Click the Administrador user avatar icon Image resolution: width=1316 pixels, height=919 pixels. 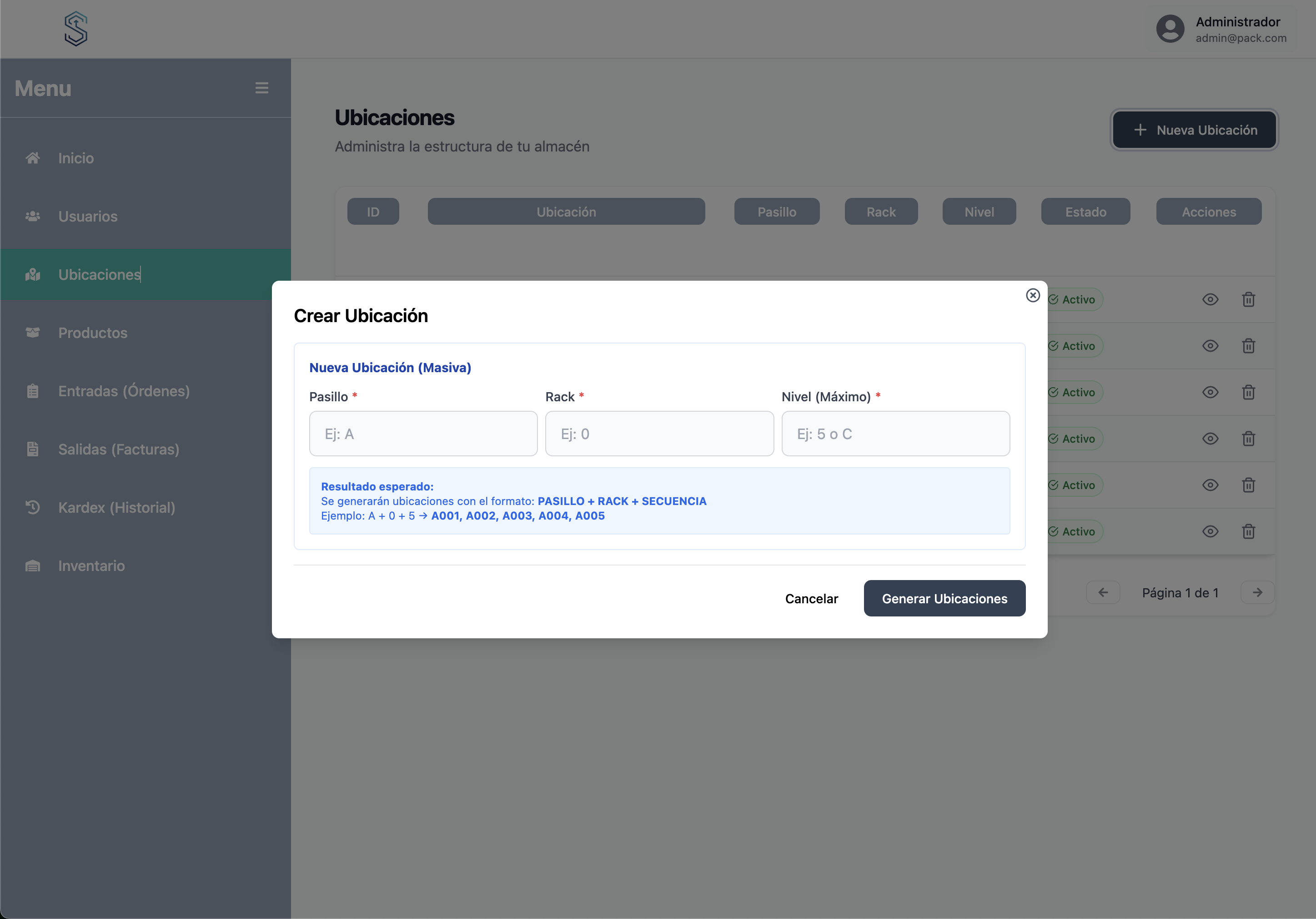click(1170, 29)
